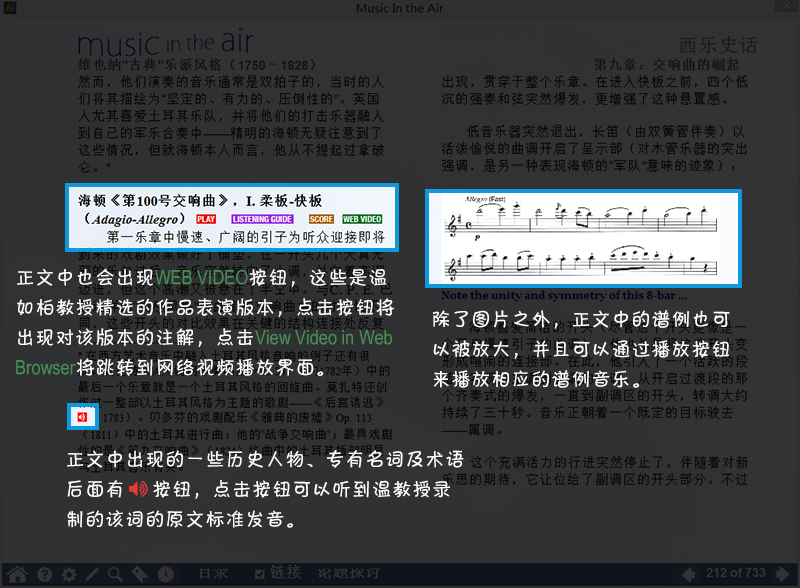This screenshot has height=588, width=800.
Task: Open the orange SCORE button
Action: coord(321,219)
